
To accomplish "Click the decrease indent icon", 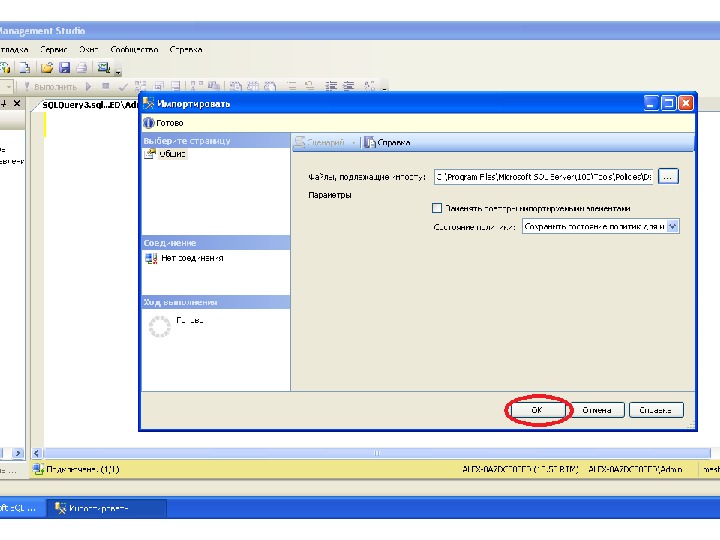I will [331, 86].
